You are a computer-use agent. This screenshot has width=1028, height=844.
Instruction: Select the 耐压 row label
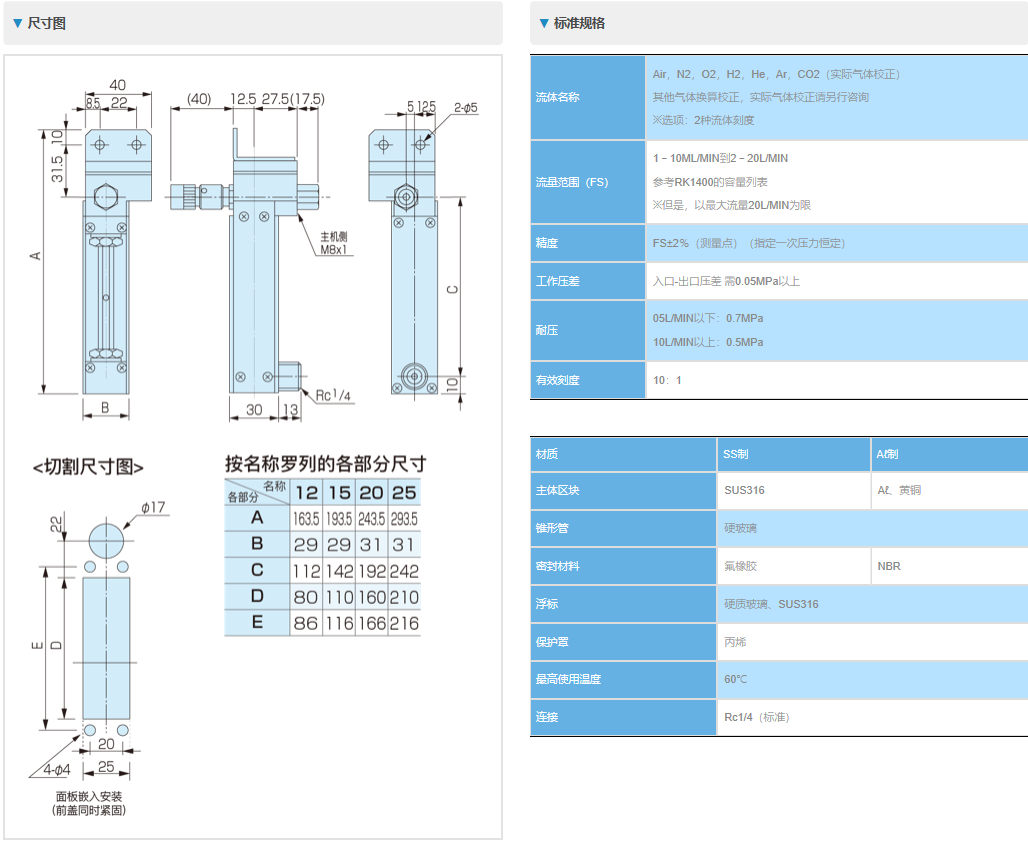pos(587,331)
